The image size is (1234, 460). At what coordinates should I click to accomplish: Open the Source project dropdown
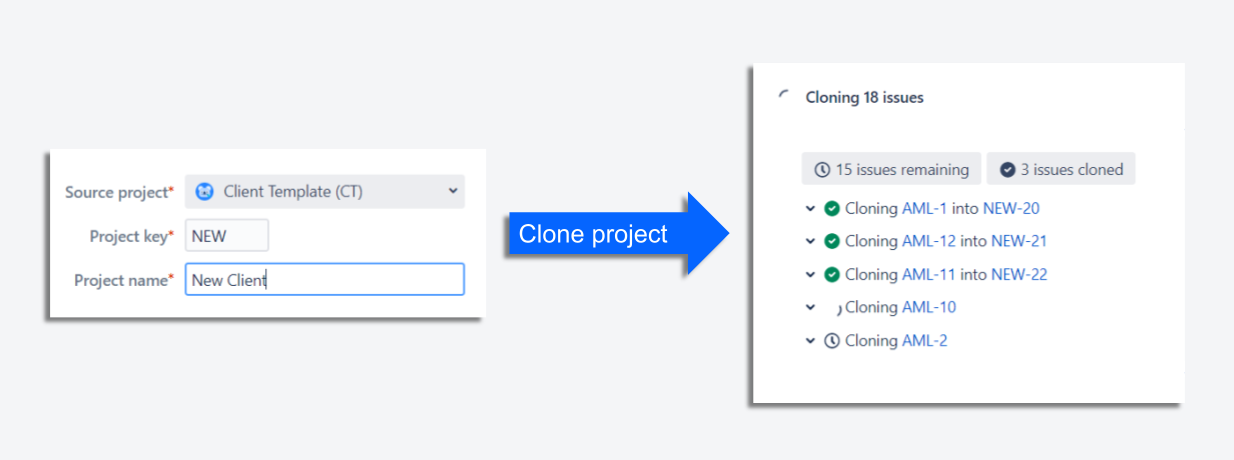click(x=325, y=191)
